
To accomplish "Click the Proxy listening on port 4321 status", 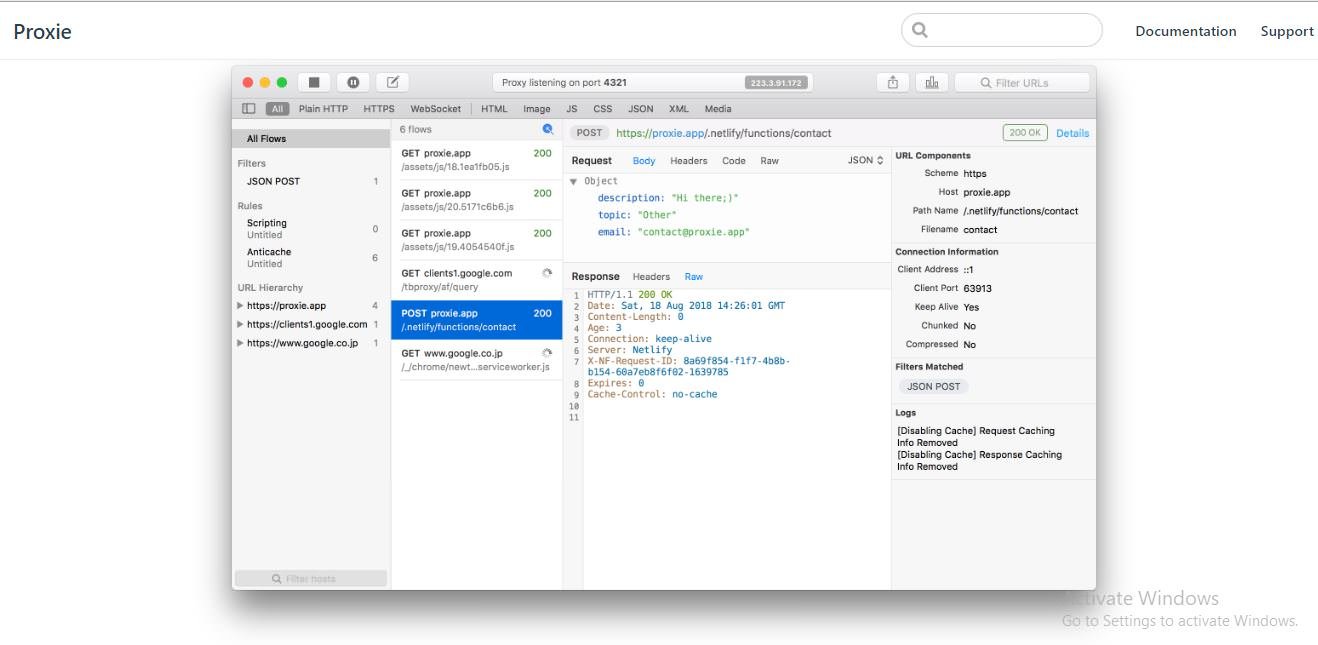I will pyautogui.click(x=564, y=83).
